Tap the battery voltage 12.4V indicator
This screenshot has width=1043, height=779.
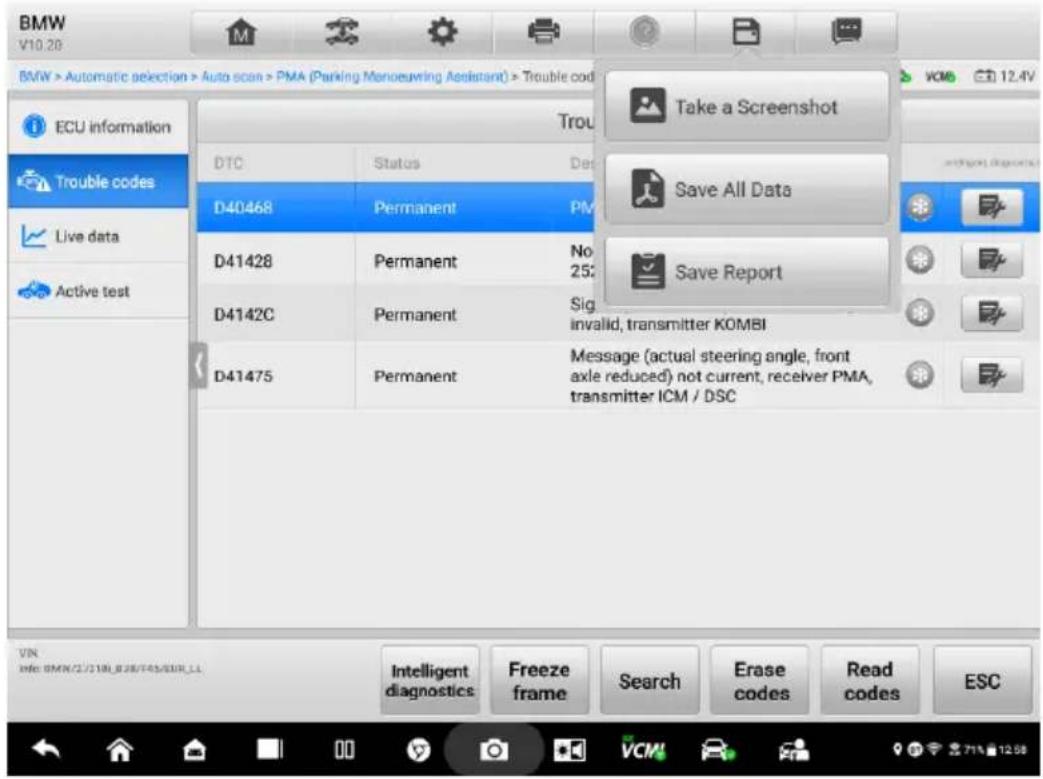click(1004, 77)
